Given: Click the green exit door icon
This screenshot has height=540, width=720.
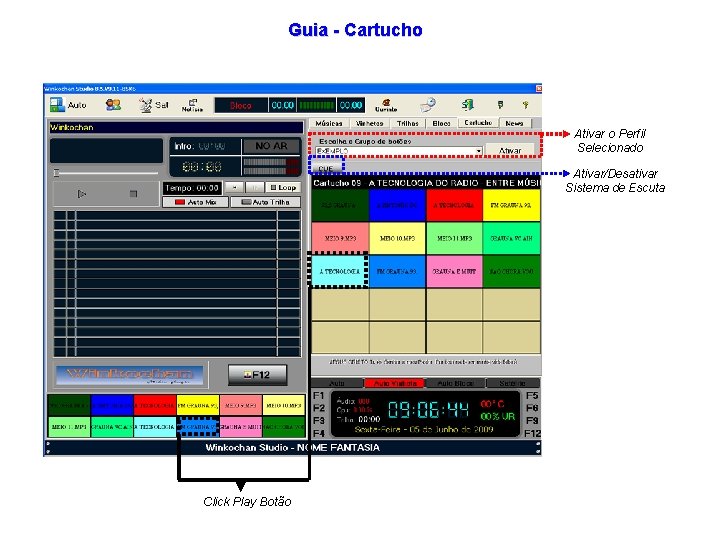Looking at the screenshot, I should 467,105.
